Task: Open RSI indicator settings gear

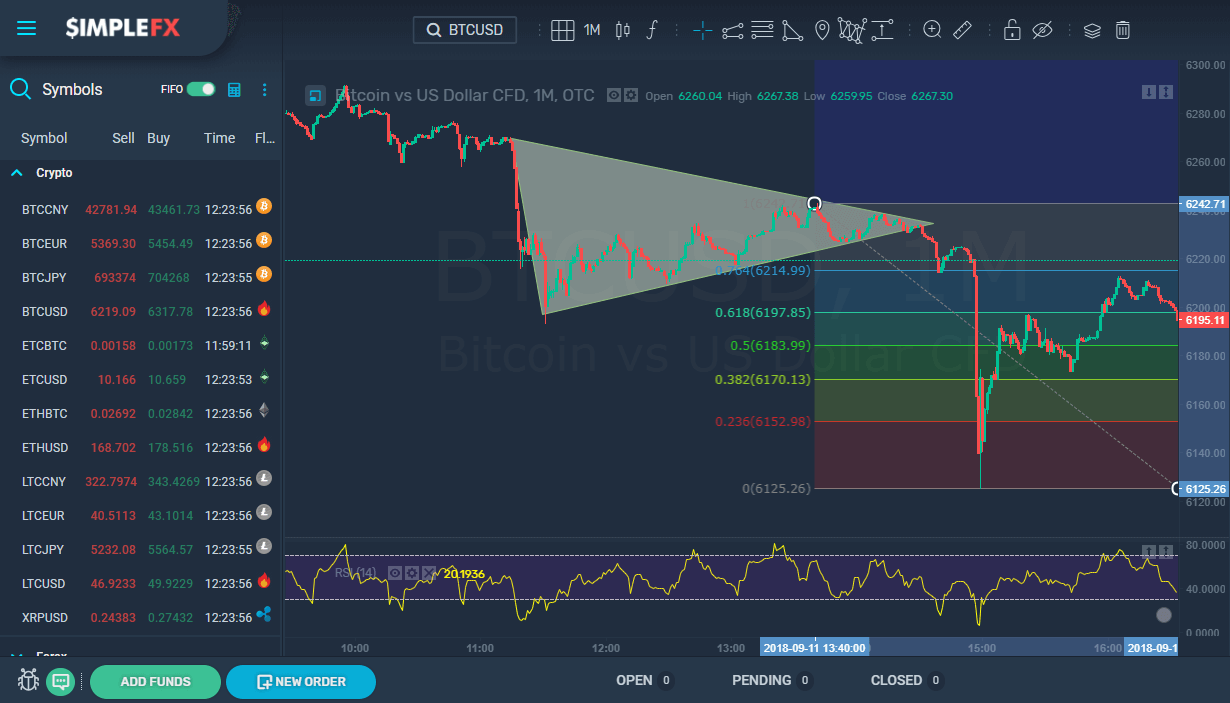Action: coord(411,573)
